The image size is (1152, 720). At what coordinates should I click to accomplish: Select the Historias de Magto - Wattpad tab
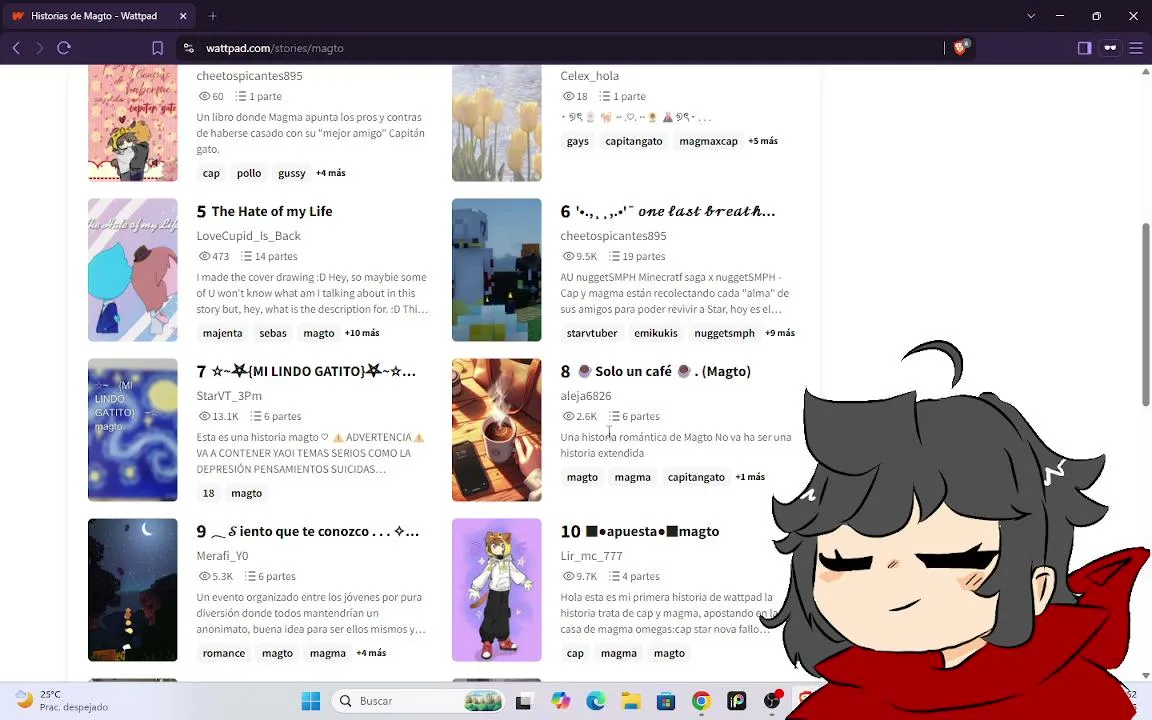pyautogui.click(x=99, y=15)
